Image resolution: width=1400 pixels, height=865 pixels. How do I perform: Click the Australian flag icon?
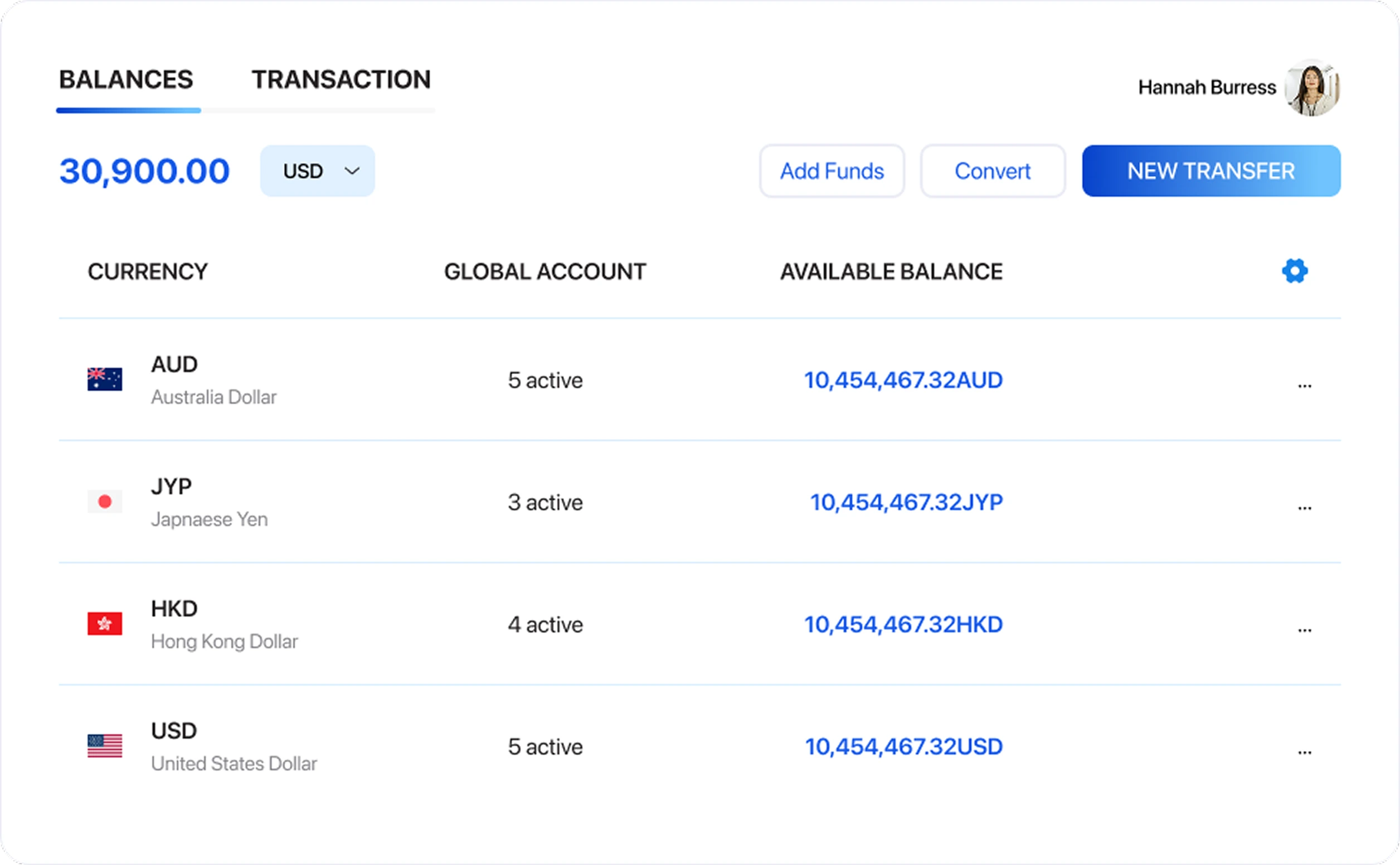tap(105, 380)
